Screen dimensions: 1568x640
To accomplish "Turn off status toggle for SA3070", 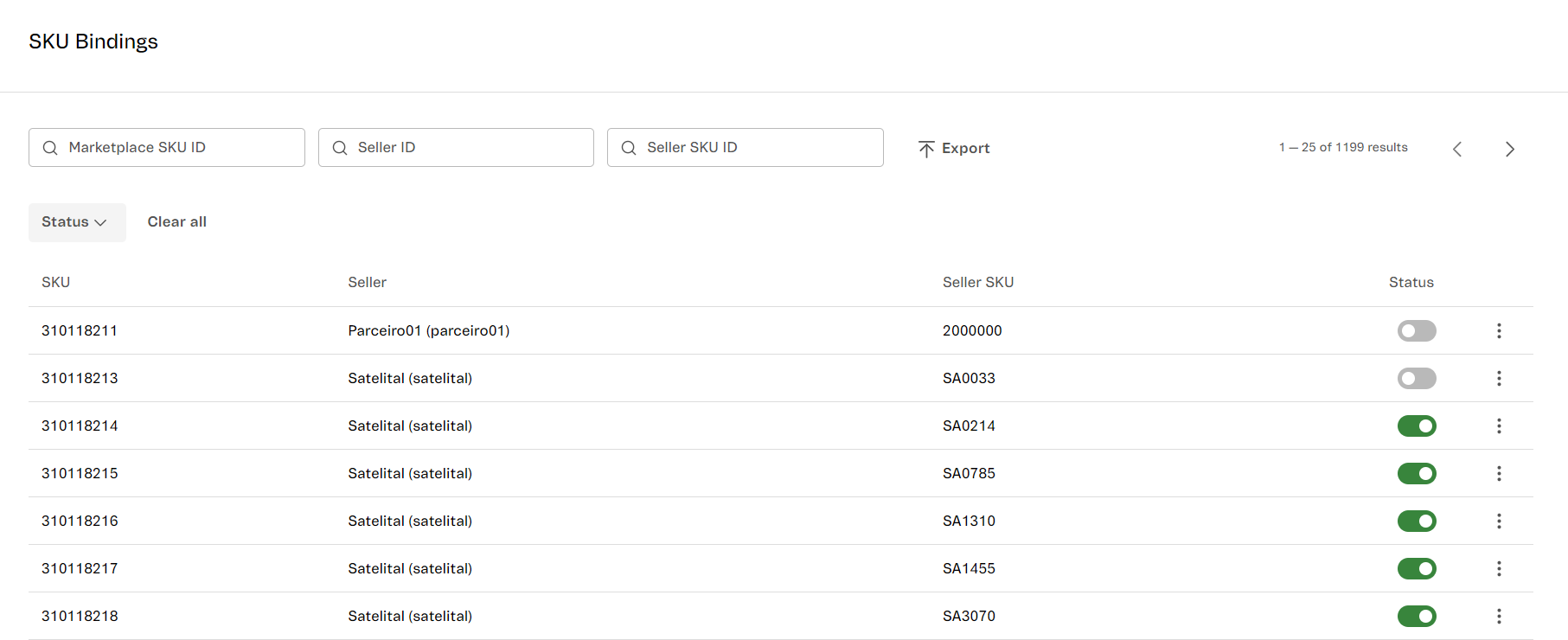I will click(1417, 616).
